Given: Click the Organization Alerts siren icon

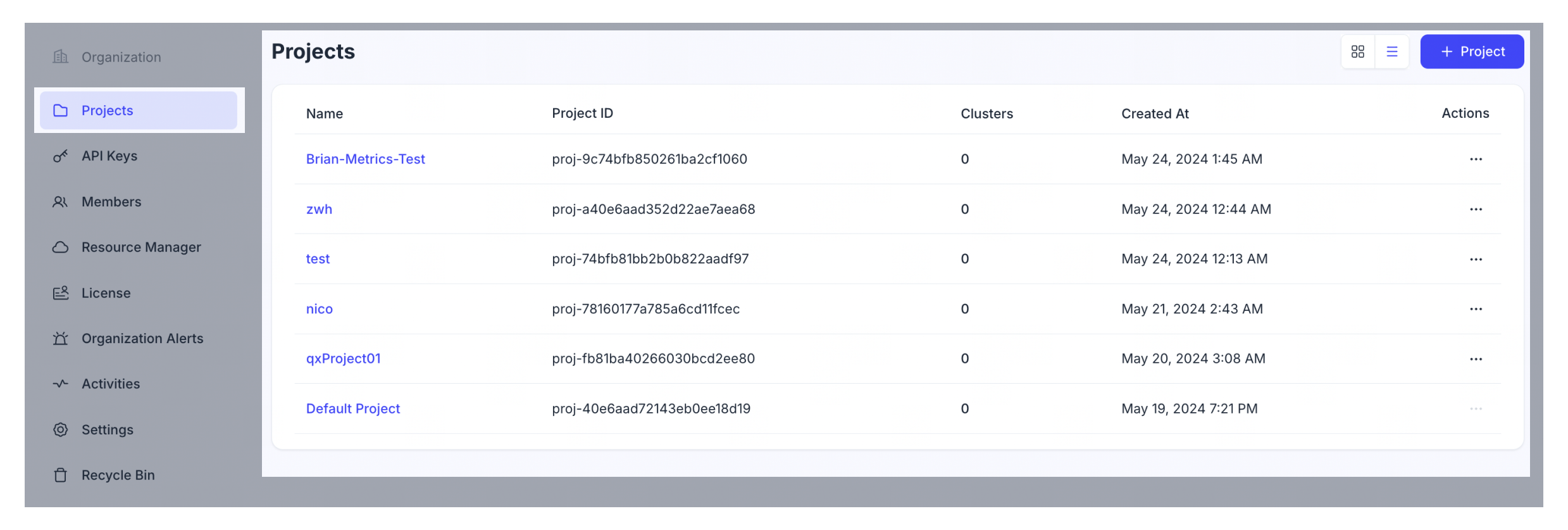Looking at the screenshot, I should coord(60,339).
